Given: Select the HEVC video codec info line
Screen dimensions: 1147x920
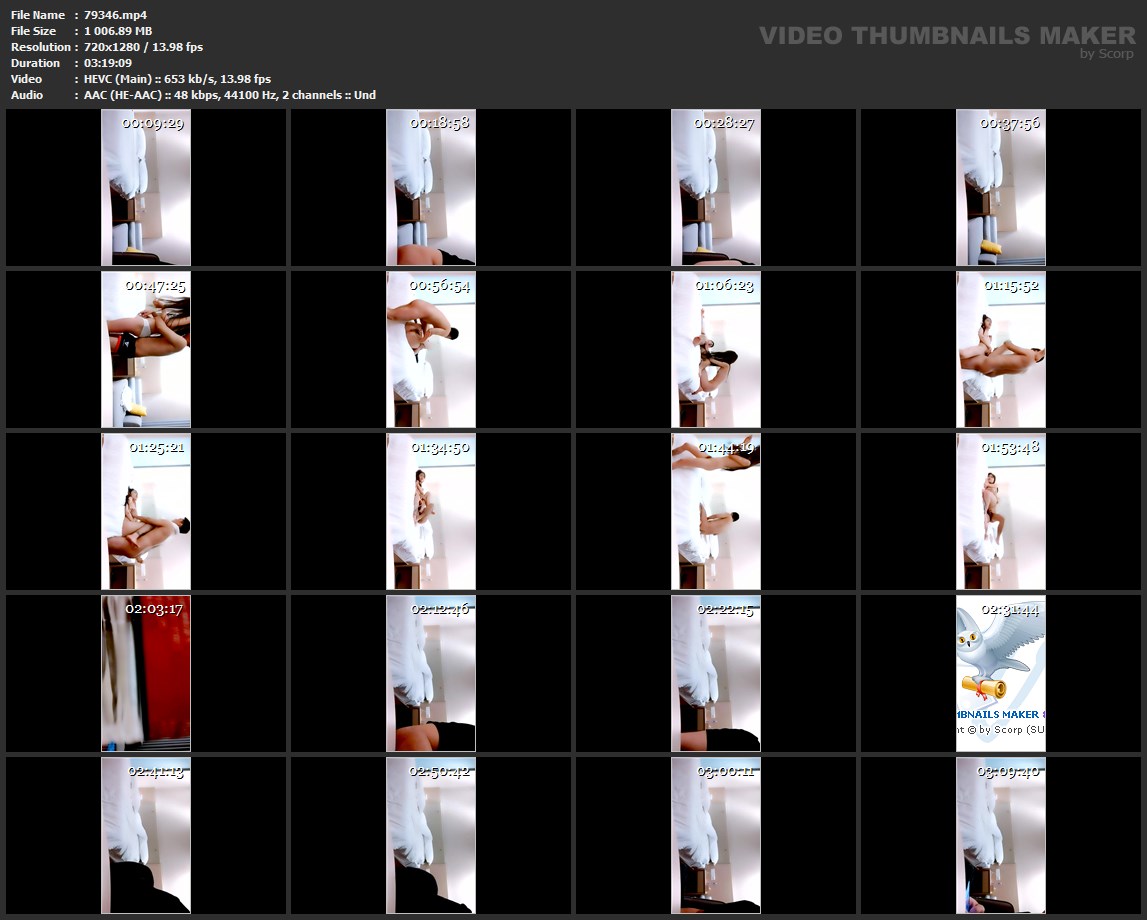Looking at the screenshot, I should 177,79.
